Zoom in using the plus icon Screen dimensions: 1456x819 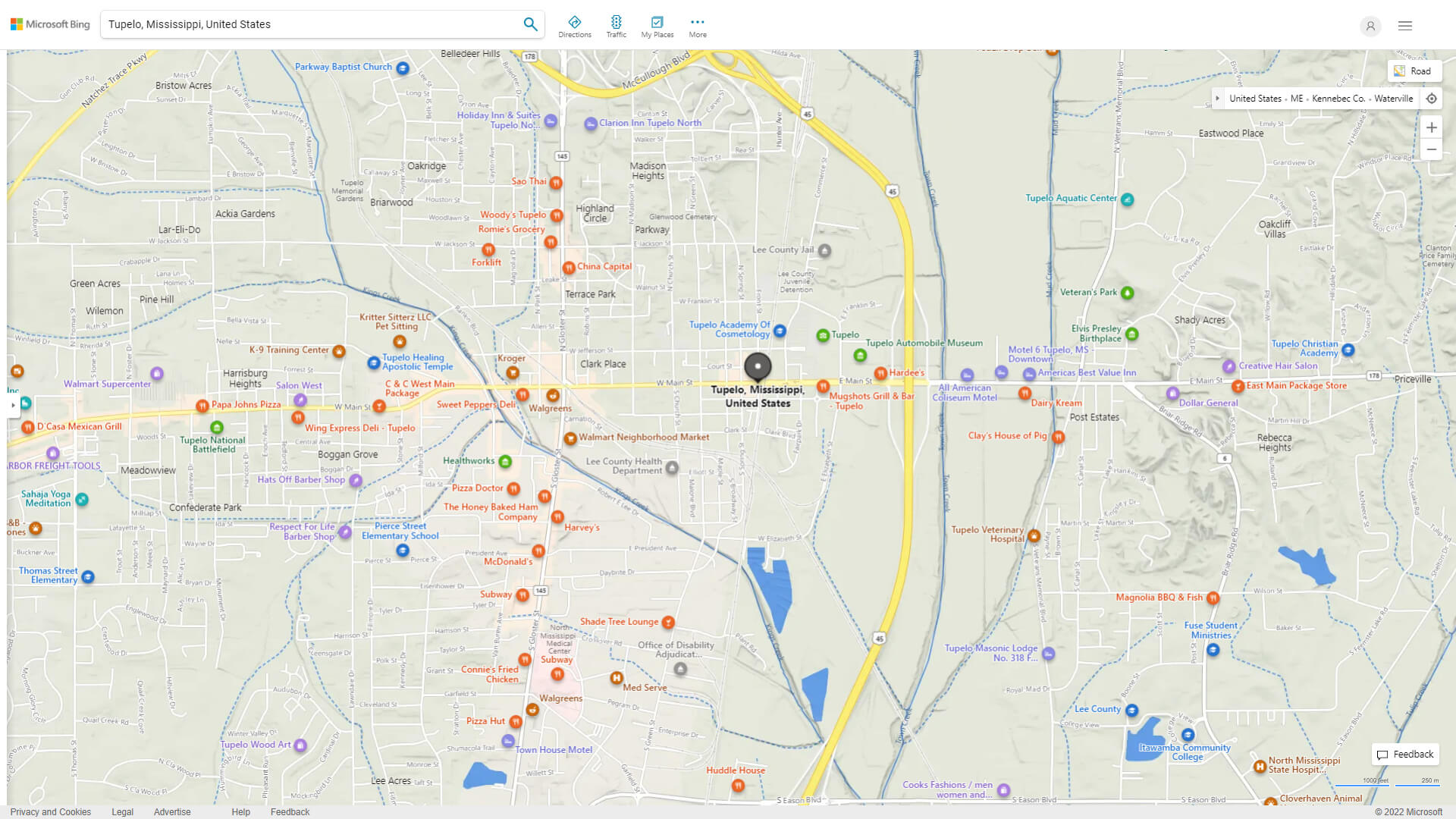tap(1432, 127)
